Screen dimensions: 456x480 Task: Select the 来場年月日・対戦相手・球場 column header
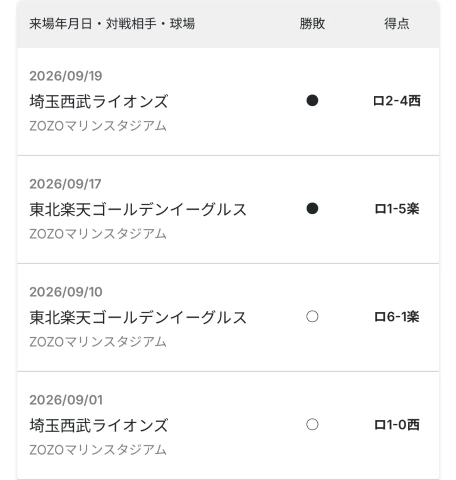112,24
